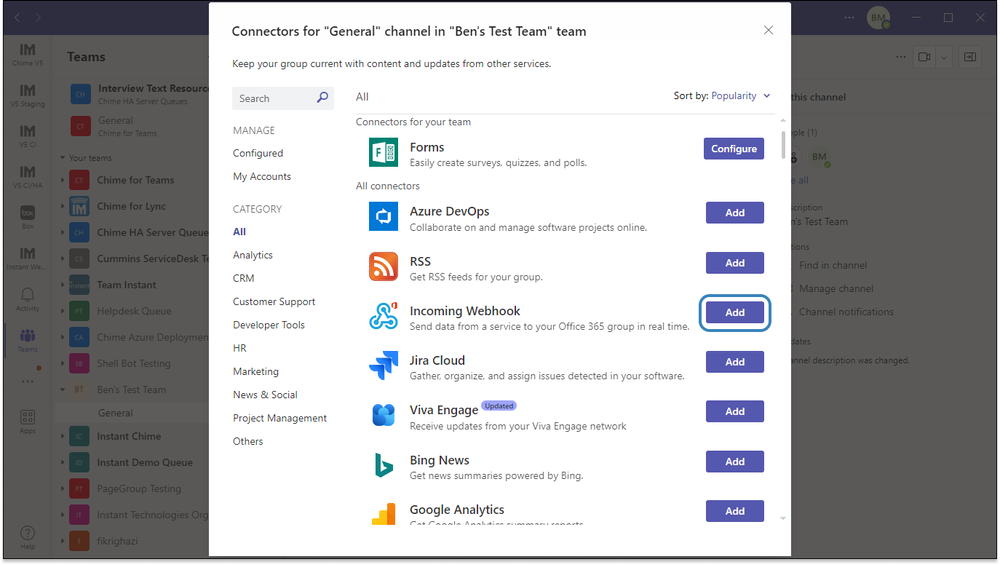Click the RSS feed icon
The width and height of the screenshot is (1000, 565).
(383, 266)
